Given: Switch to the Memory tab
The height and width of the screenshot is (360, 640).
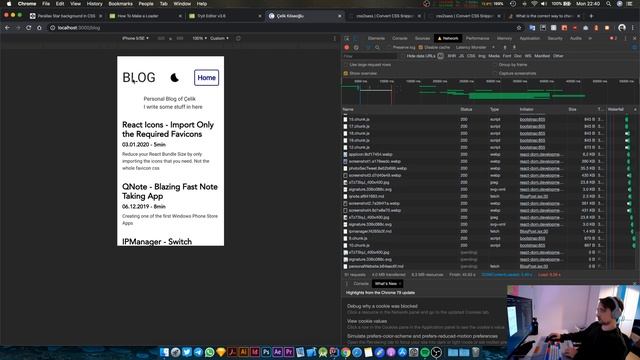Looking at the screenshot, I should pyautogui.click(x=504, y=38).
